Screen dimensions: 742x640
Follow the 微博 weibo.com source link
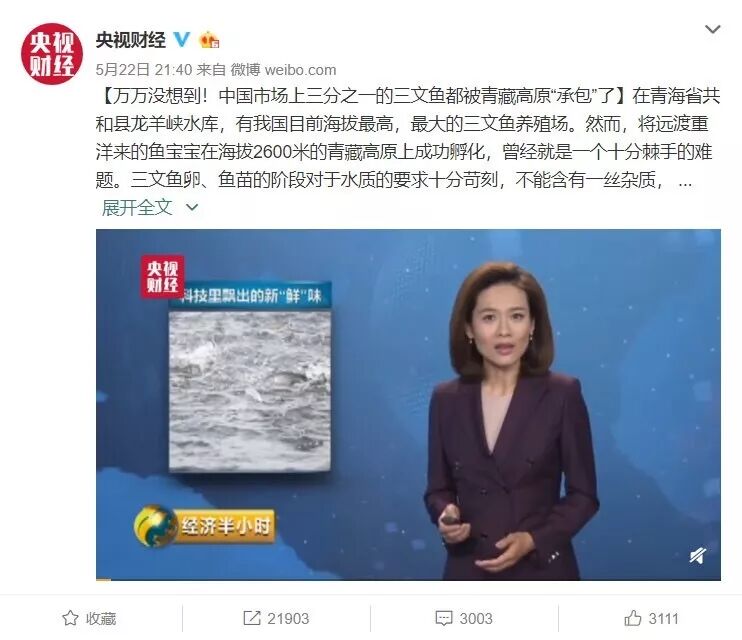point(283,70)
